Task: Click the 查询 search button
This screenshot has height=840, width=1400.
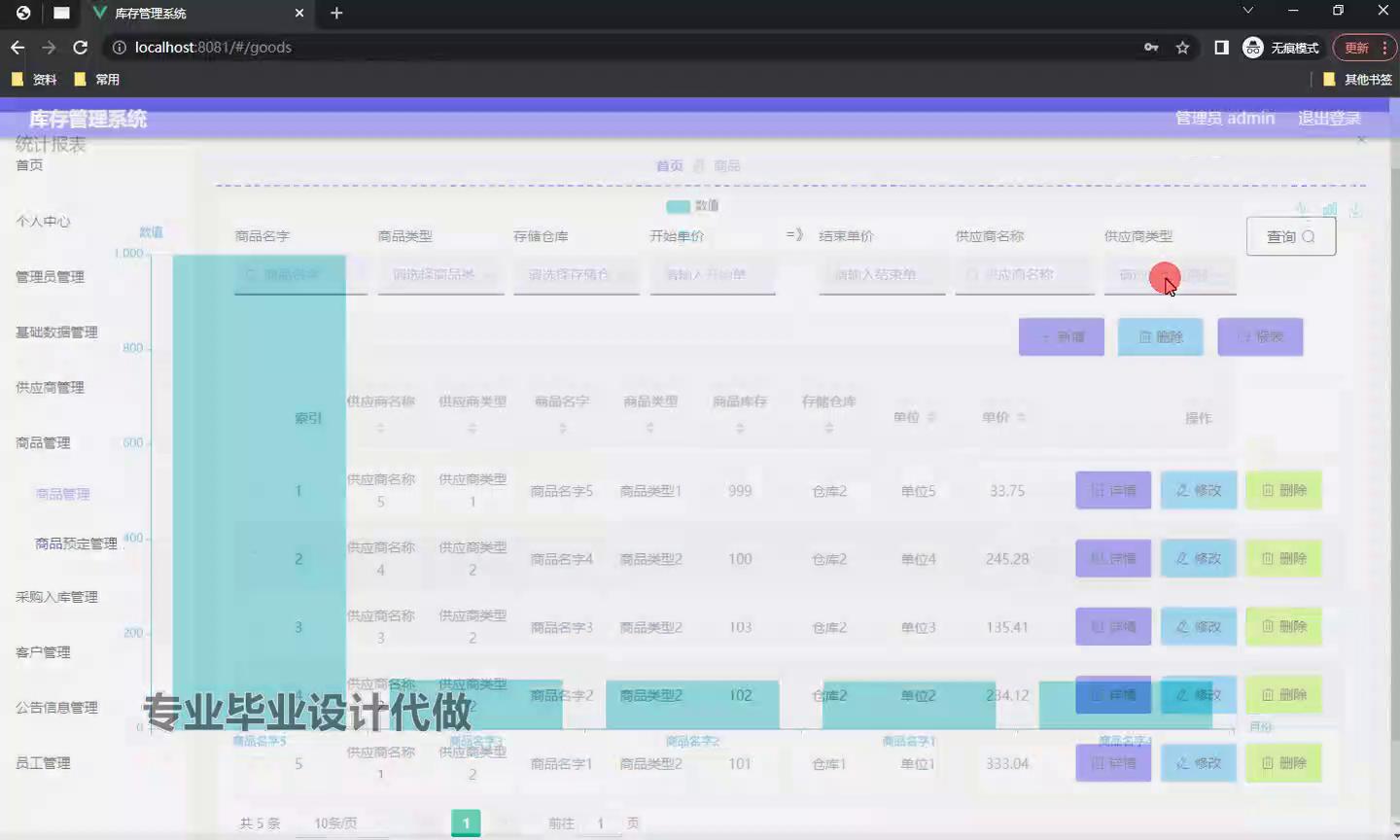Action: [1290, 236]
